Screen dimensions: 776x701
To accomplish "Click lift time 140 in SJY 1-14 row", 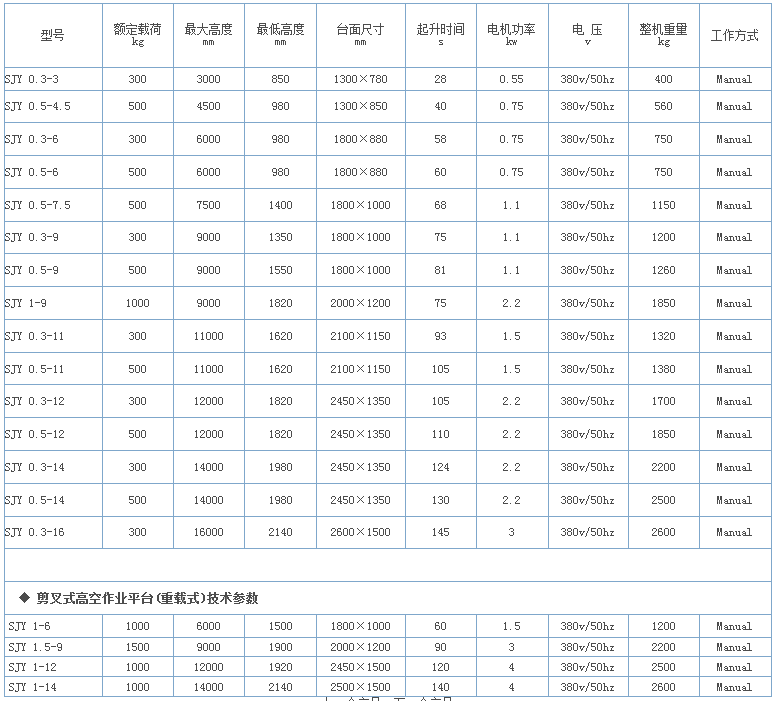I will point(440,687).
